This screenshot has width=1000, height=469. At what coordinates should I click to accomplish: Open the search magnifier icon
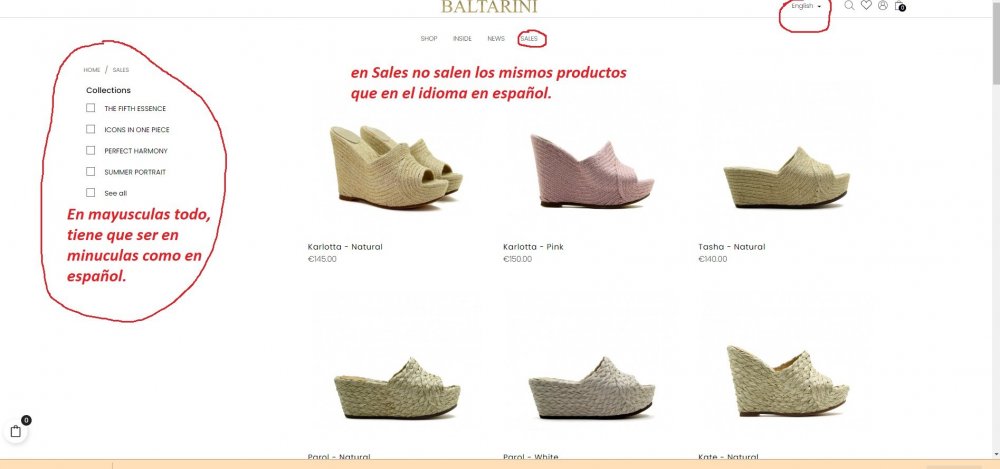coord(849,5)
